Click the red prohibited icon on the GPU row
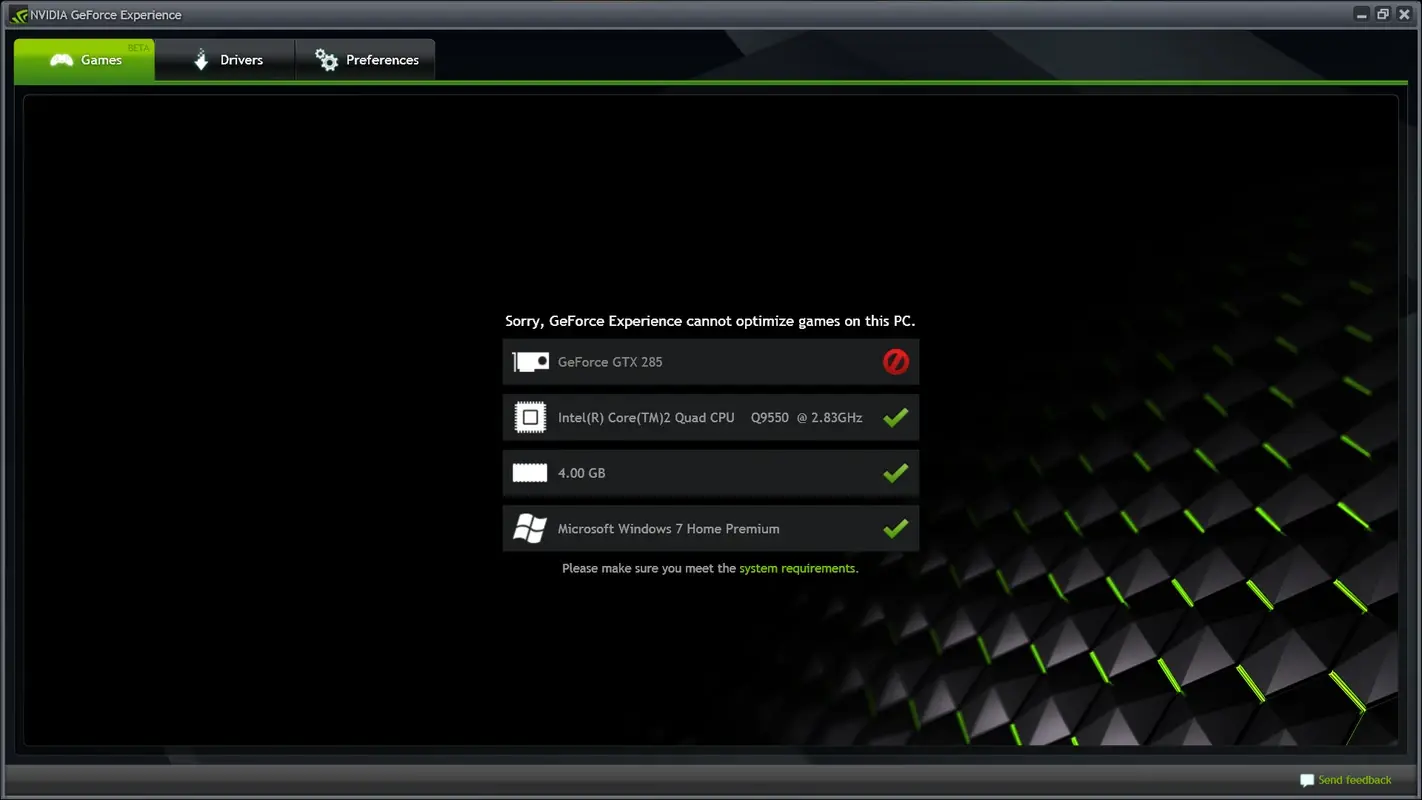1422x800 pixels. coord(895,361)
